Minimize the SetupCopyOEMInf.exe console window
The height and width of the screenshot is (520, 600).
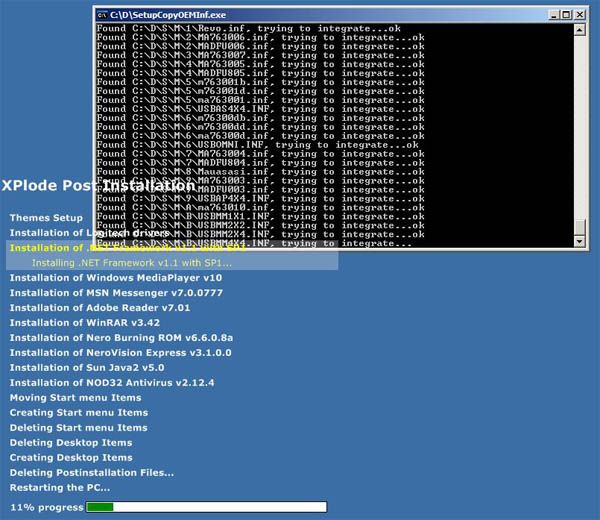tap(553, 15)
